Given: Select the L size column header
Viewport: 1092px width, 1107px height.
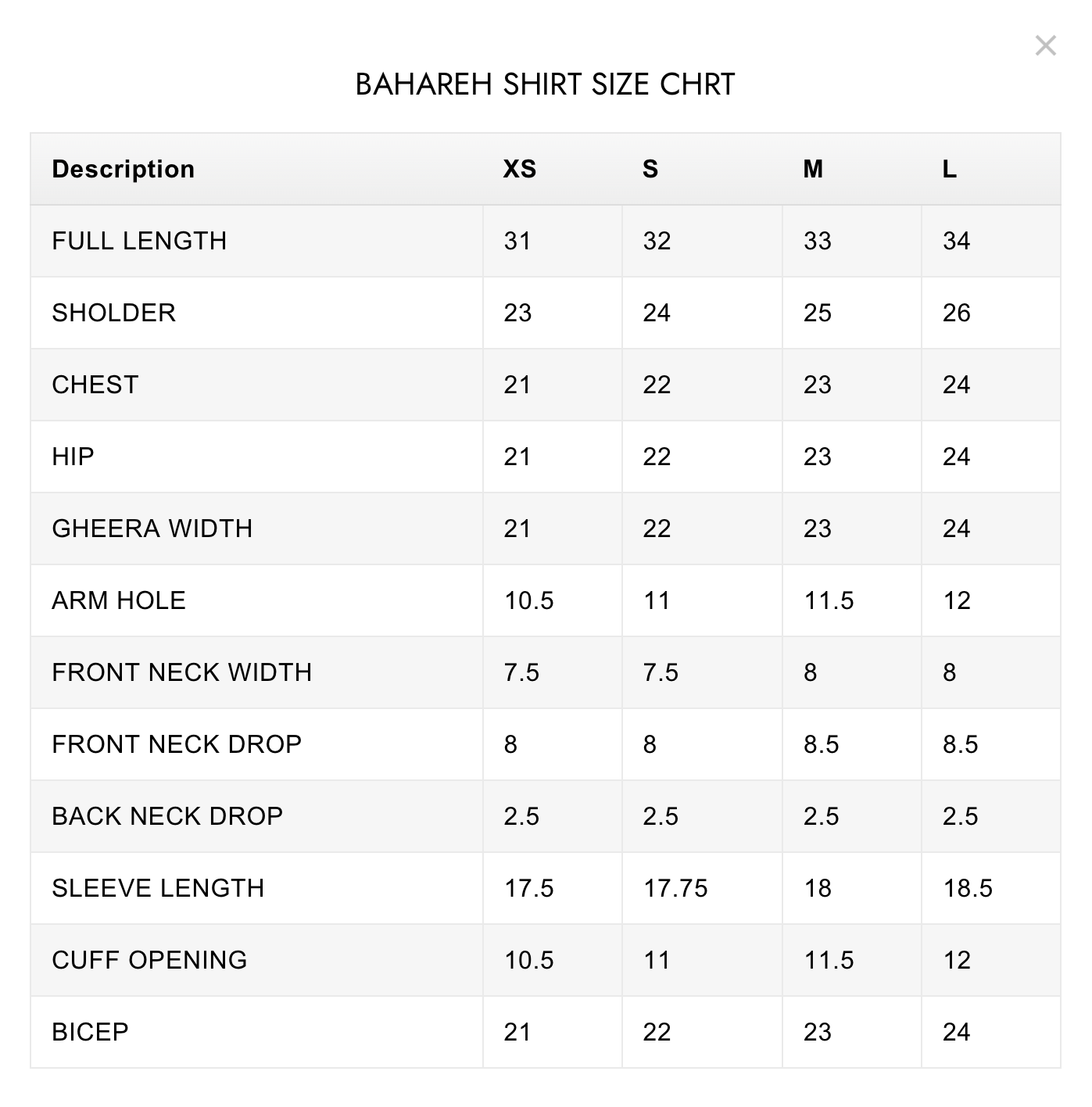Looking at the screenshot, I should tap(950, 169).
